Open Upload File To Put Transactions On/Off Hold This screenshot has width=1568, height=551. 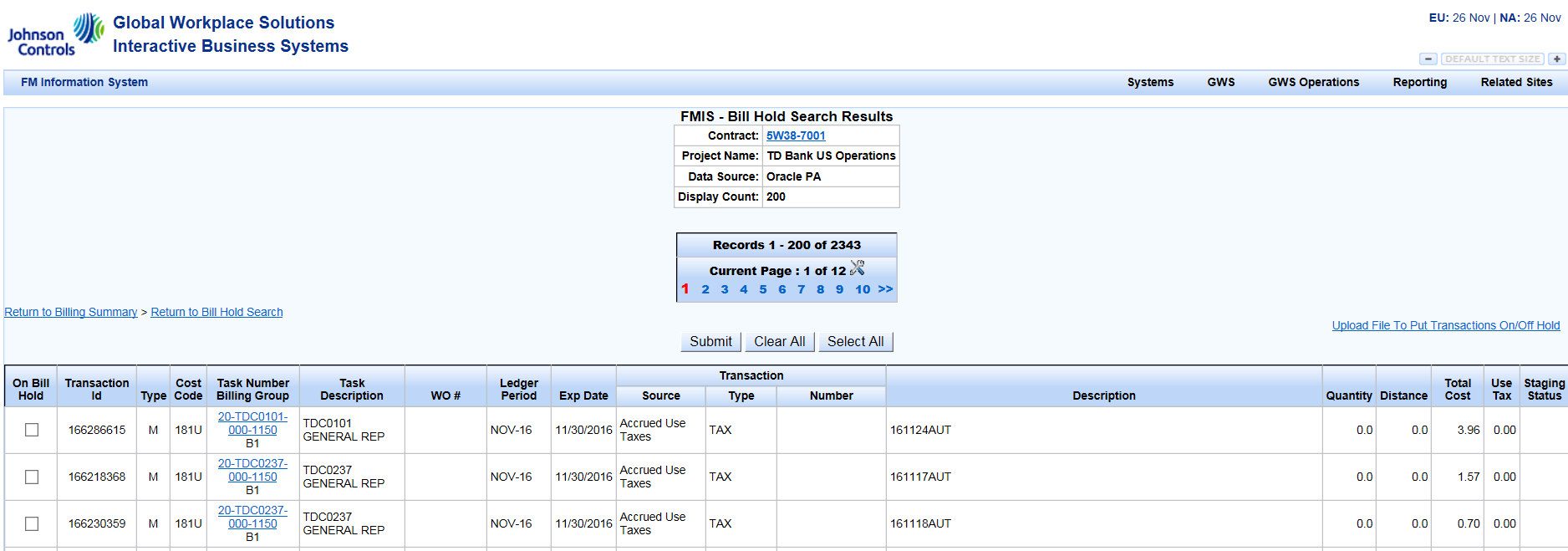pos(1445,325)
